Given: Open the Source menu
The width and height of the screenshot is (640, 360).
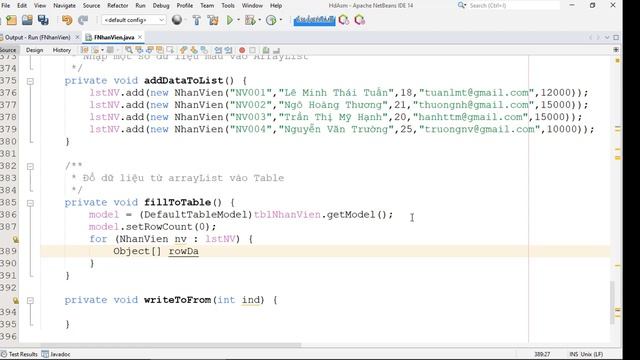Looking at the screenshot, I should click(x=91, y=6).
